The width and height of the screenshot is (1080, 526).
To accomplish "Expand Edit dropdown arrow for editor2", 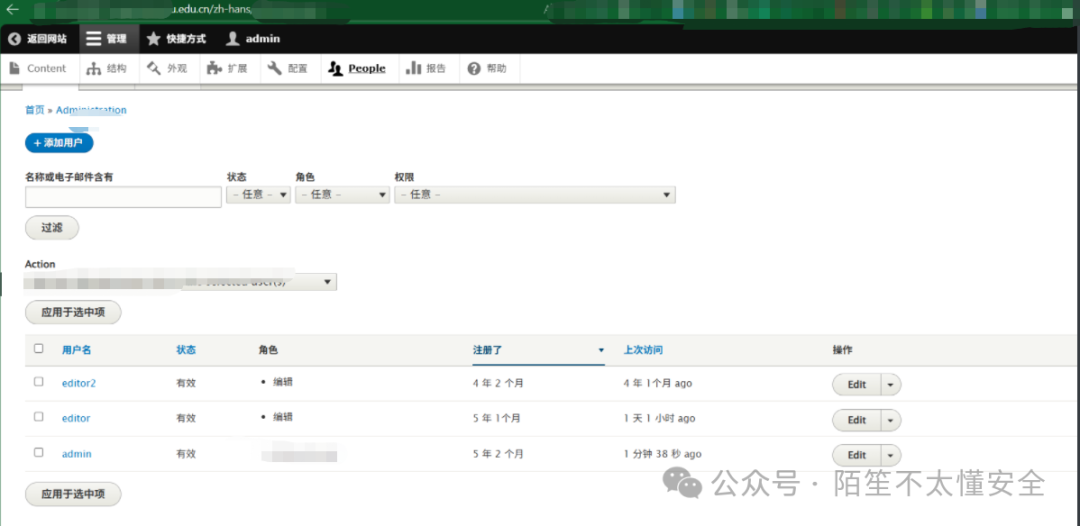I will (x=891, y=385).
